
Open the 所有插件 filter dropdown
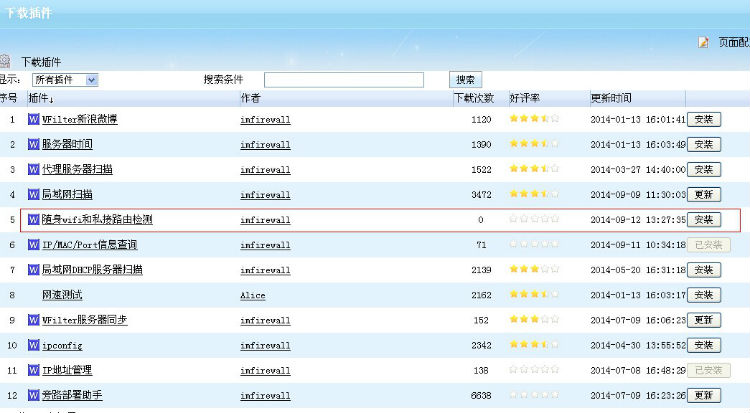(x=65, y=80)
